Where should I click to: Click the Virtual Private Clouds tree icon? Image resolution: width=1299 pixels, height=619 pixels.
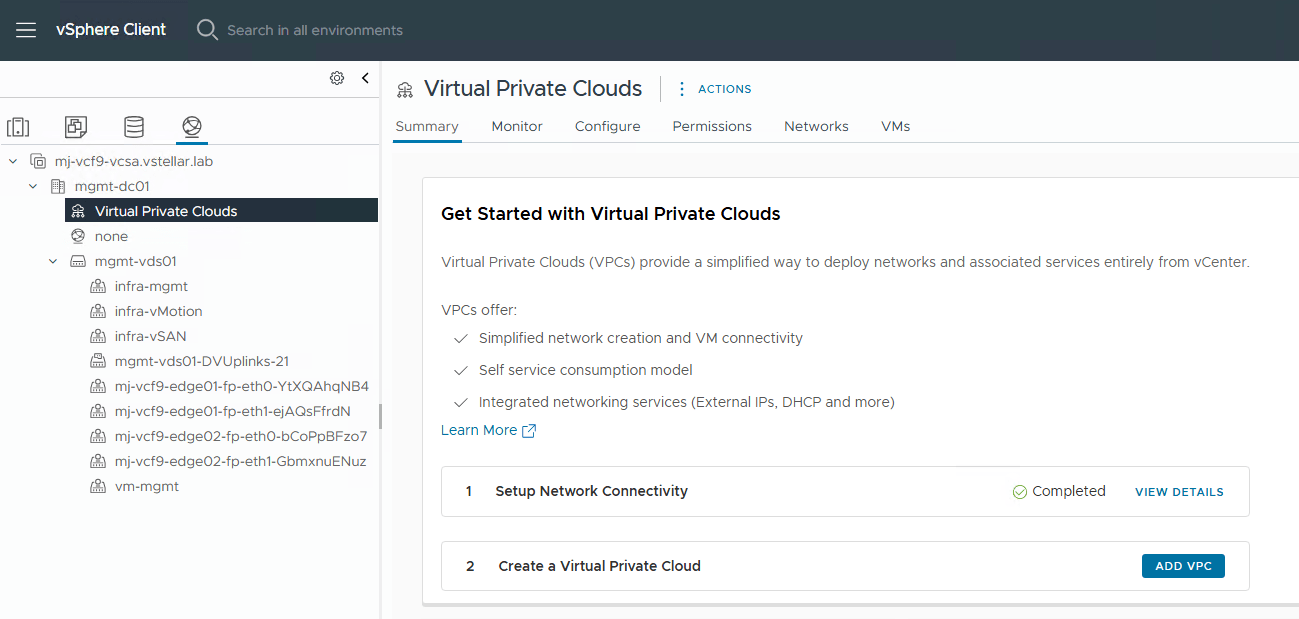click(78, 211)
